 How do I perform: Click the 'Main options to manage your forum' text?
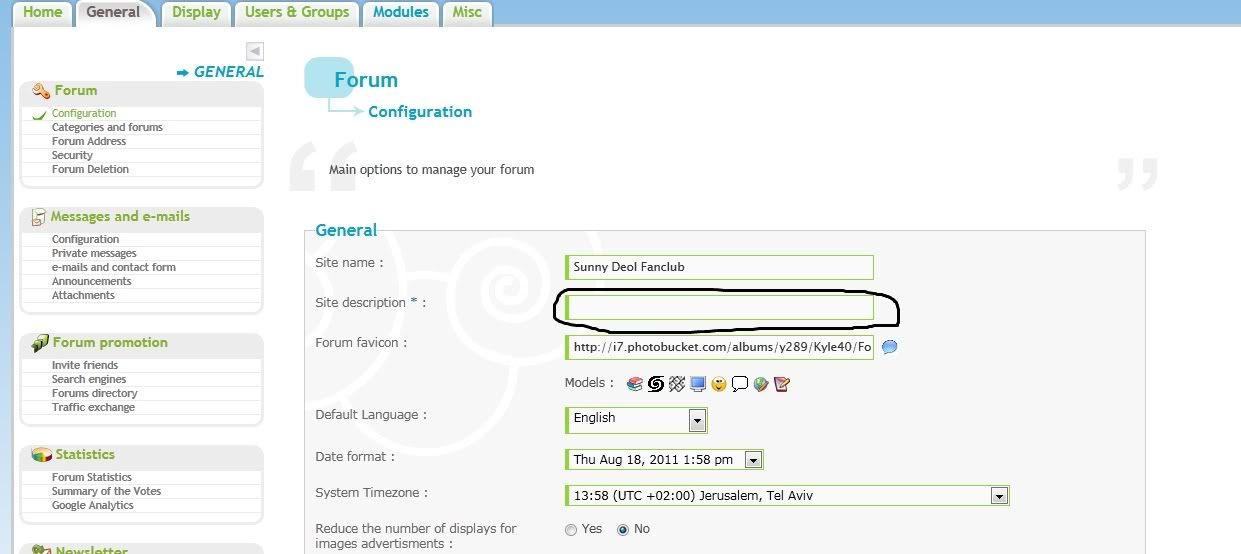pyautogui.click(x=431, y=170)
